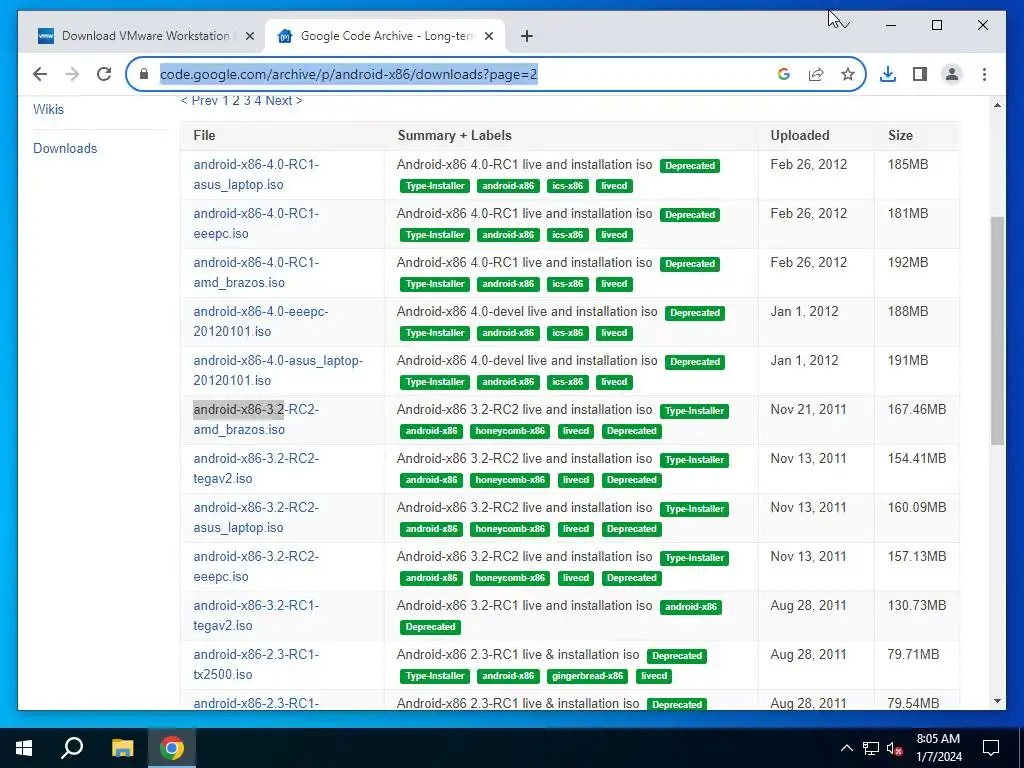This screenshot has width=1024, height=768.
Task: Share this page via share icon
Action: point(816,74)
